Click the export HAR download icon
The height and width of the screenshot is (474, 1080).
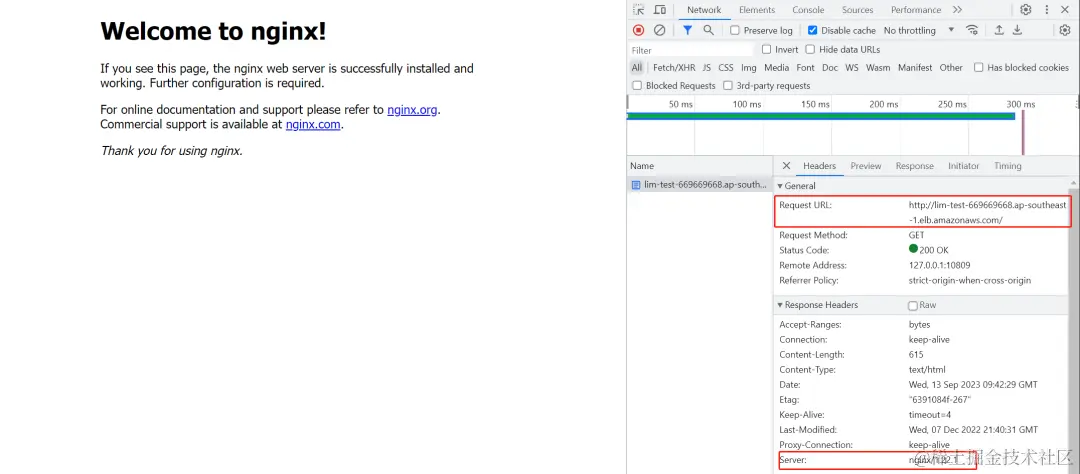[x=1017, y=30]
